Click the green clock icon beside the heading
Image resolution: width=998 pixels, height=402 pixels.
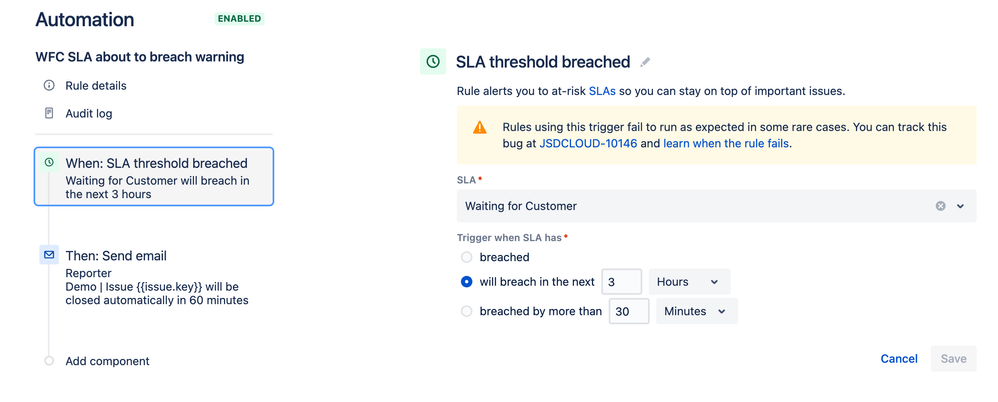[433, 62]
